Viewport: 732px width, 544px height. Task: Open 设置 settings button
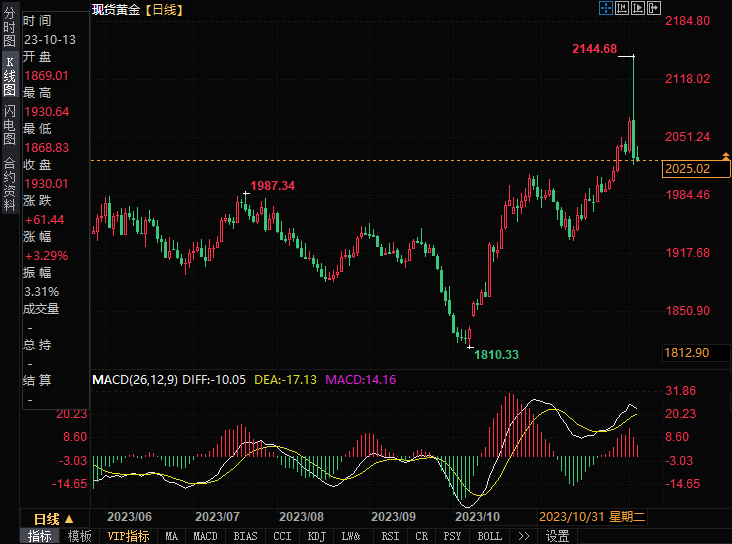tap(557, 536)
